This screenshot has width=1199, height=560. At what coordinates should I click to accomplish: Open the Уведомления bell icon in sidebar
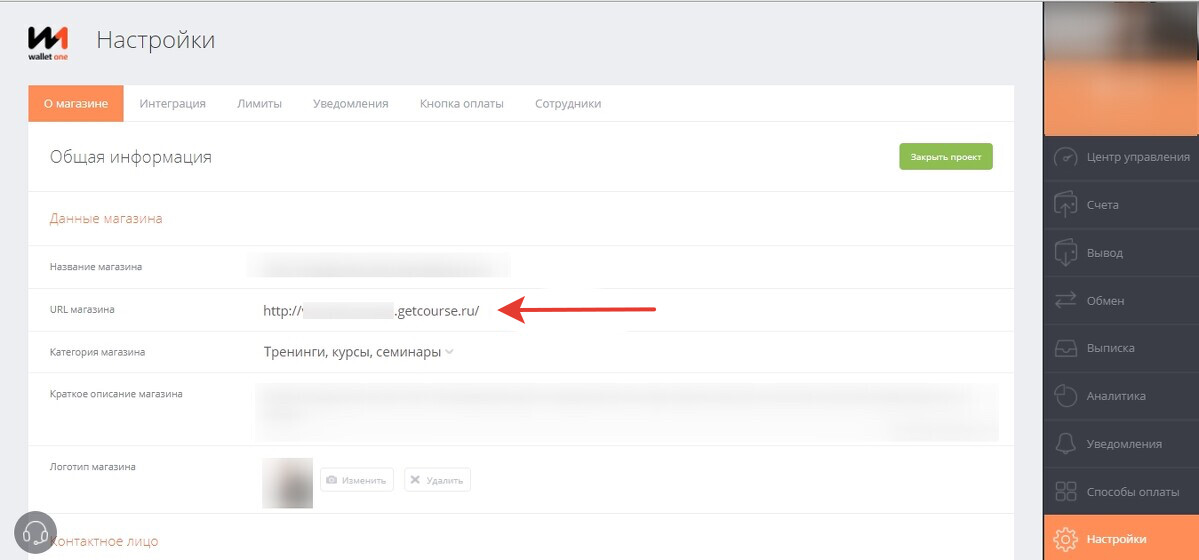(1066, 444)
